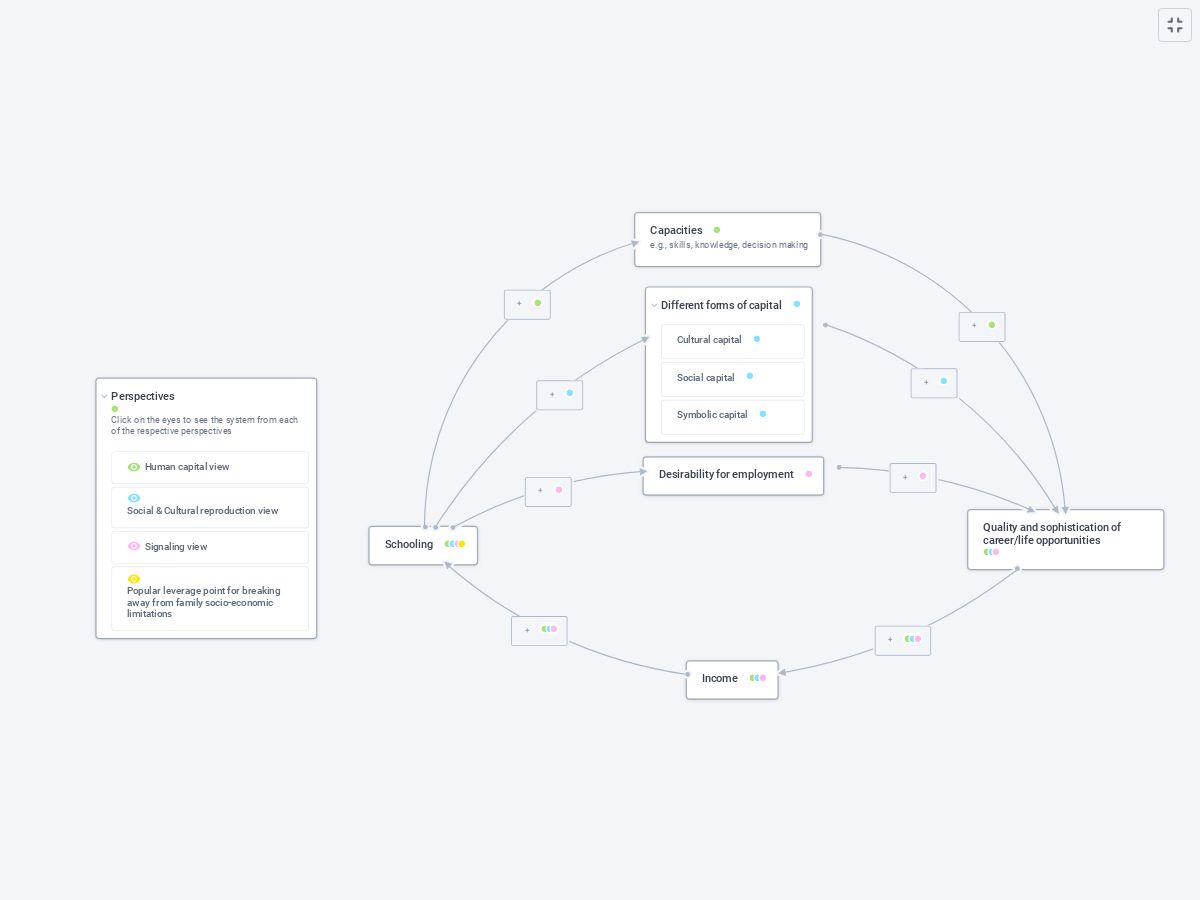Toggle the pink eye for Signaling view
1200x900 pixels.
pos(134,547)
